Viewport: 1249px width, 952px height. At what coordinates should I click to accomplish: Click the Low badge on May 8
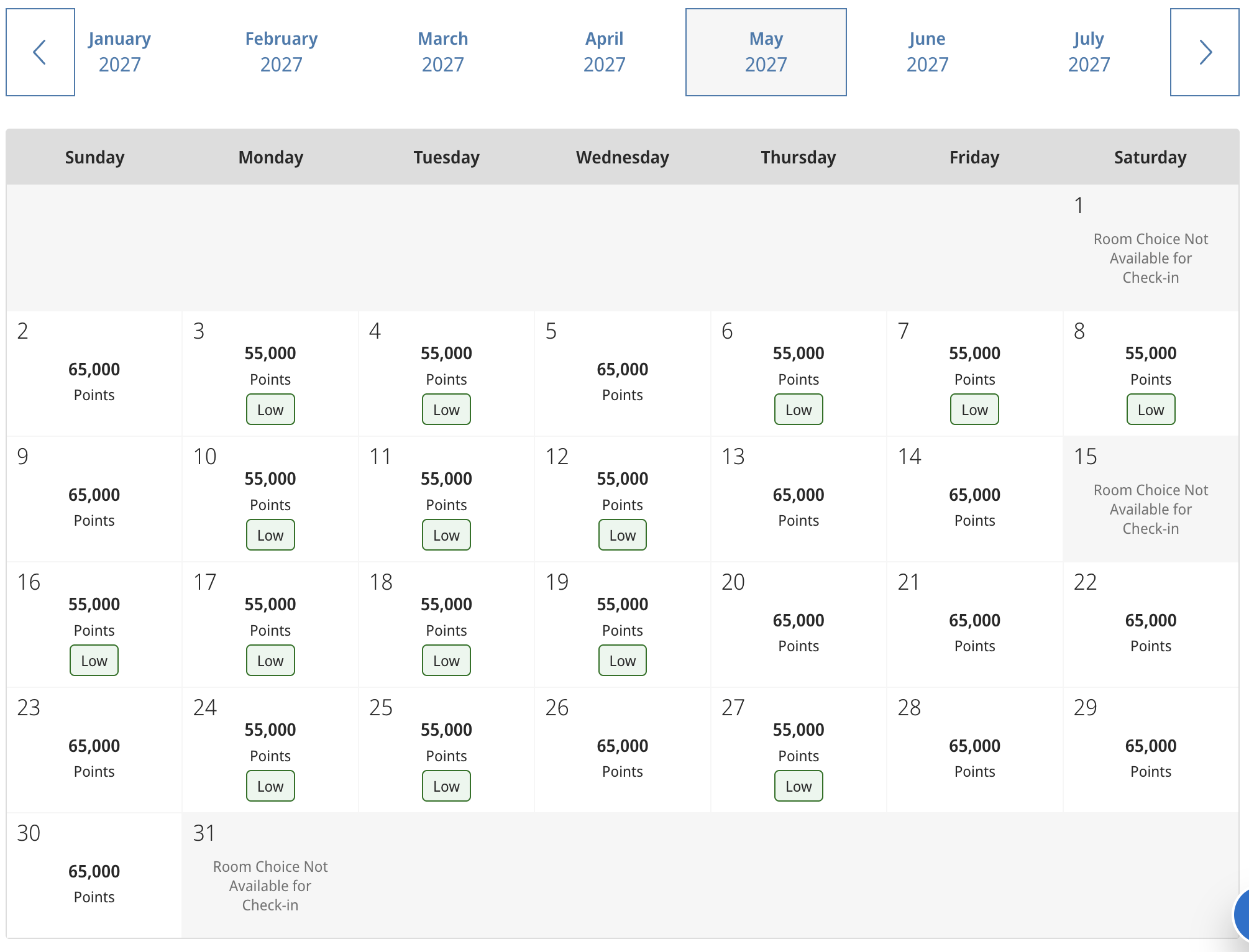point(1151,410)
